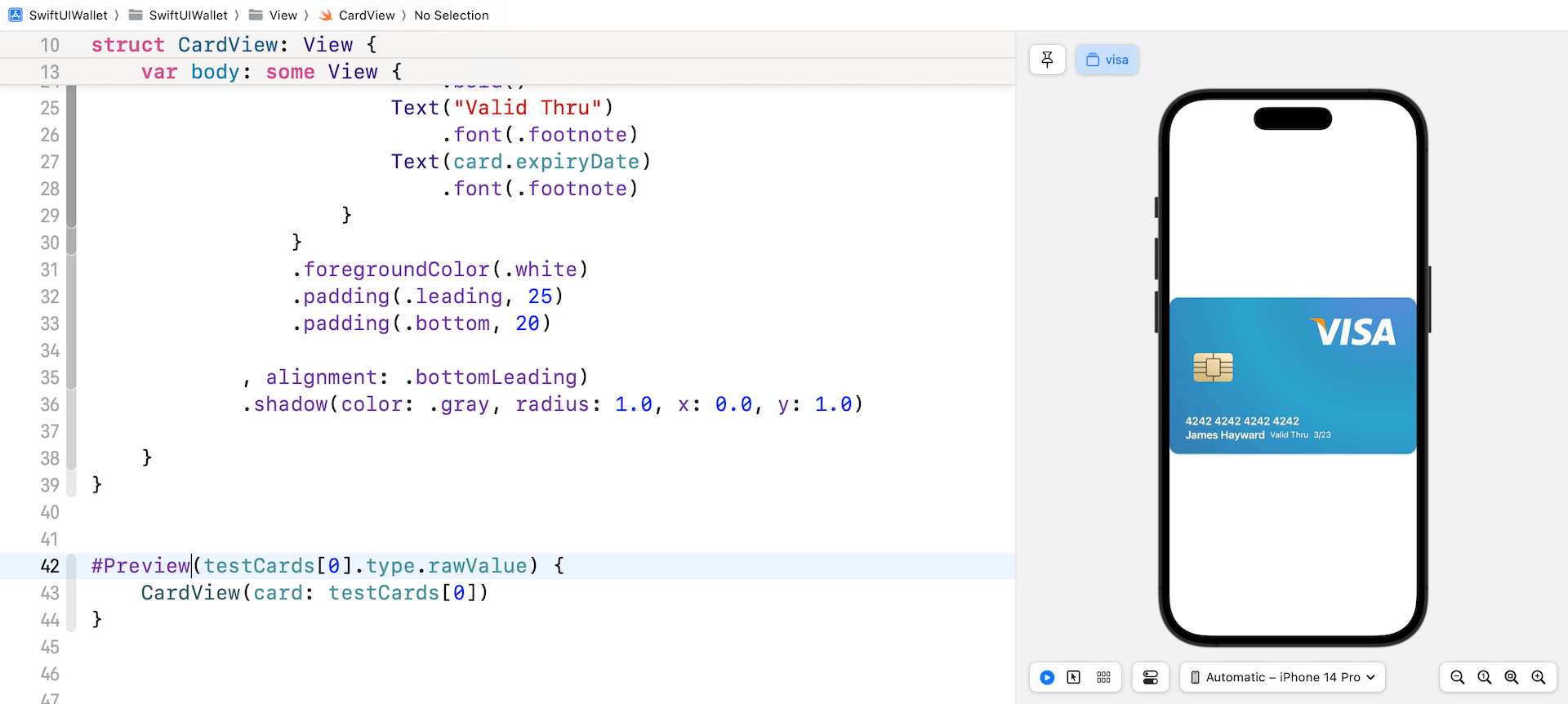Click the Valid Thru label on card
This screenshot has height=704, width=1568.
pos(1289,434)
